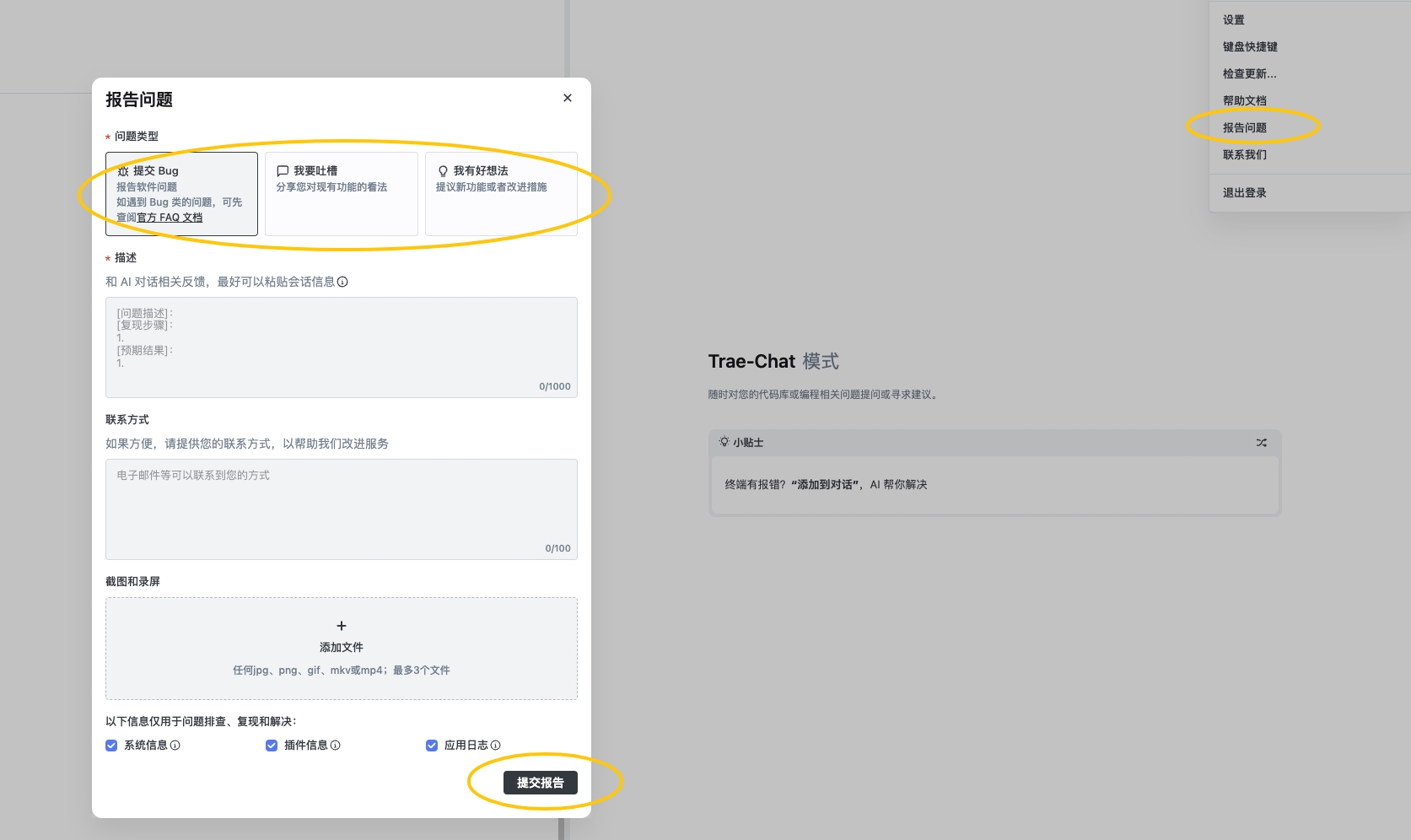Shuffle the 小贴士 tip with the shuffle icon

click(x=1261, y=443)
